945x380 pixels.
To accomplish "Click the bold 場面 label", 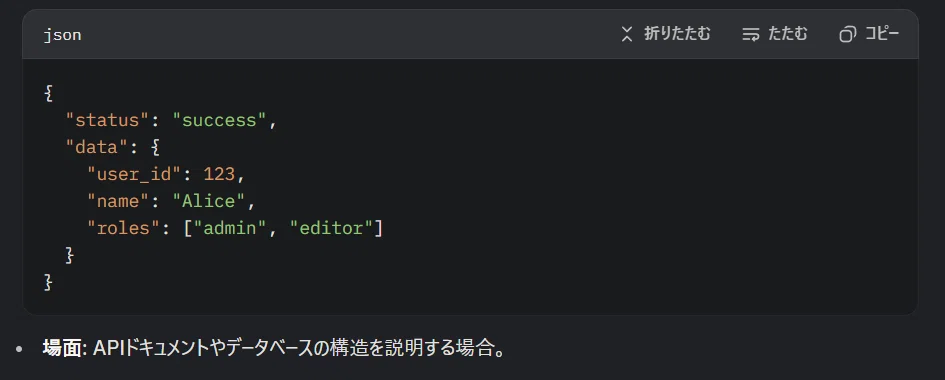I will coord(64,348).
